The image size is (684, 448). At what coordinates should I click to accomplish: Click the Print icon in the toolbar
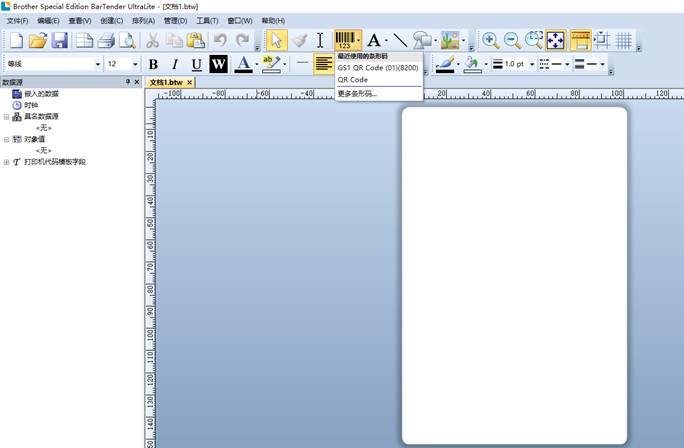point(106,41)
